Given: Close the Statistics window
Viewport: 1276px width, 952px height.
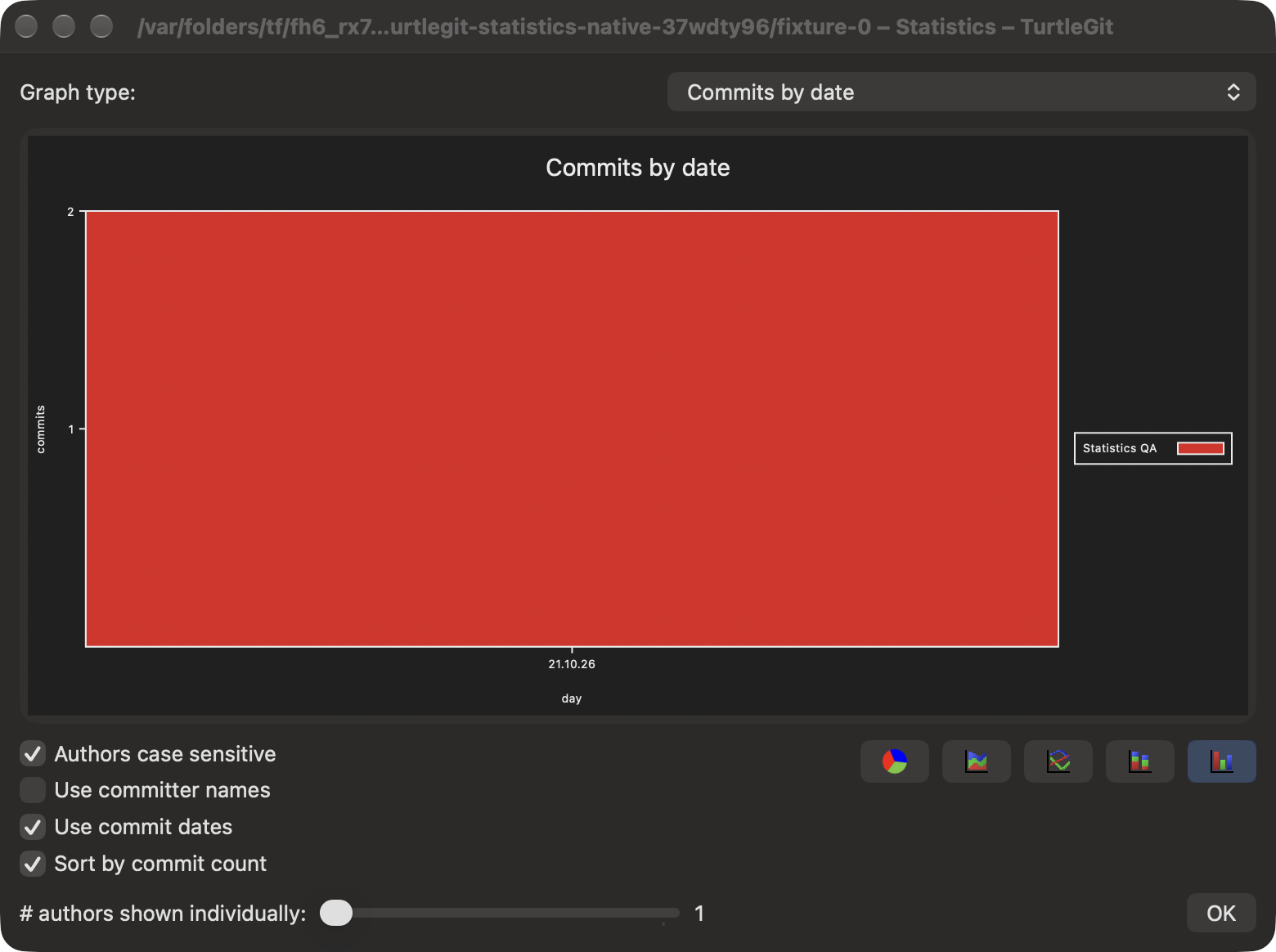Looking at the screenshot, I should click(x=26, y=26).
